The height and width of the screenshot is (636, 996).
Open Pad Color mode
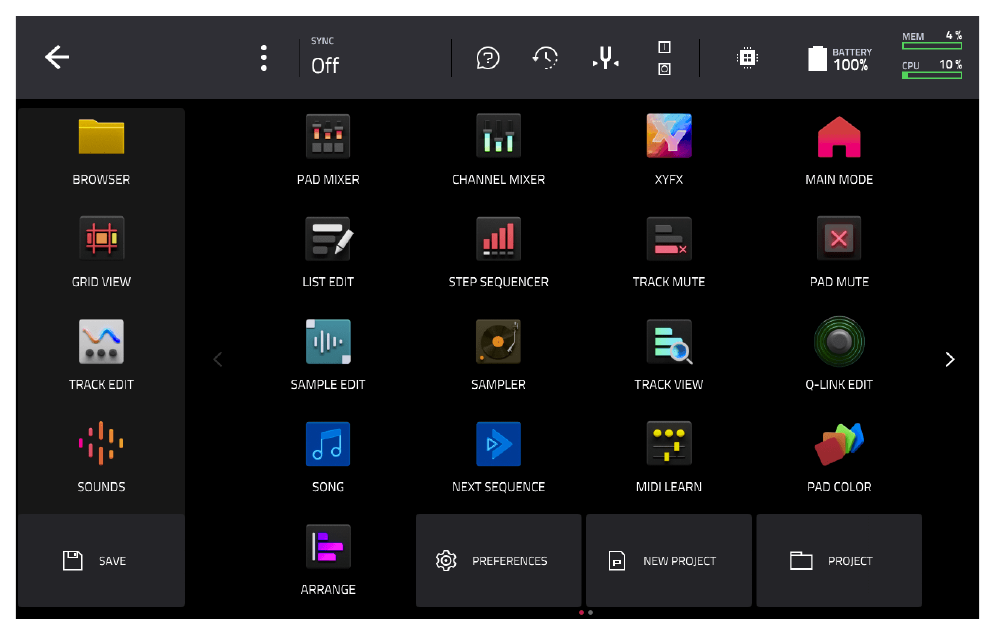coord(838,457)
